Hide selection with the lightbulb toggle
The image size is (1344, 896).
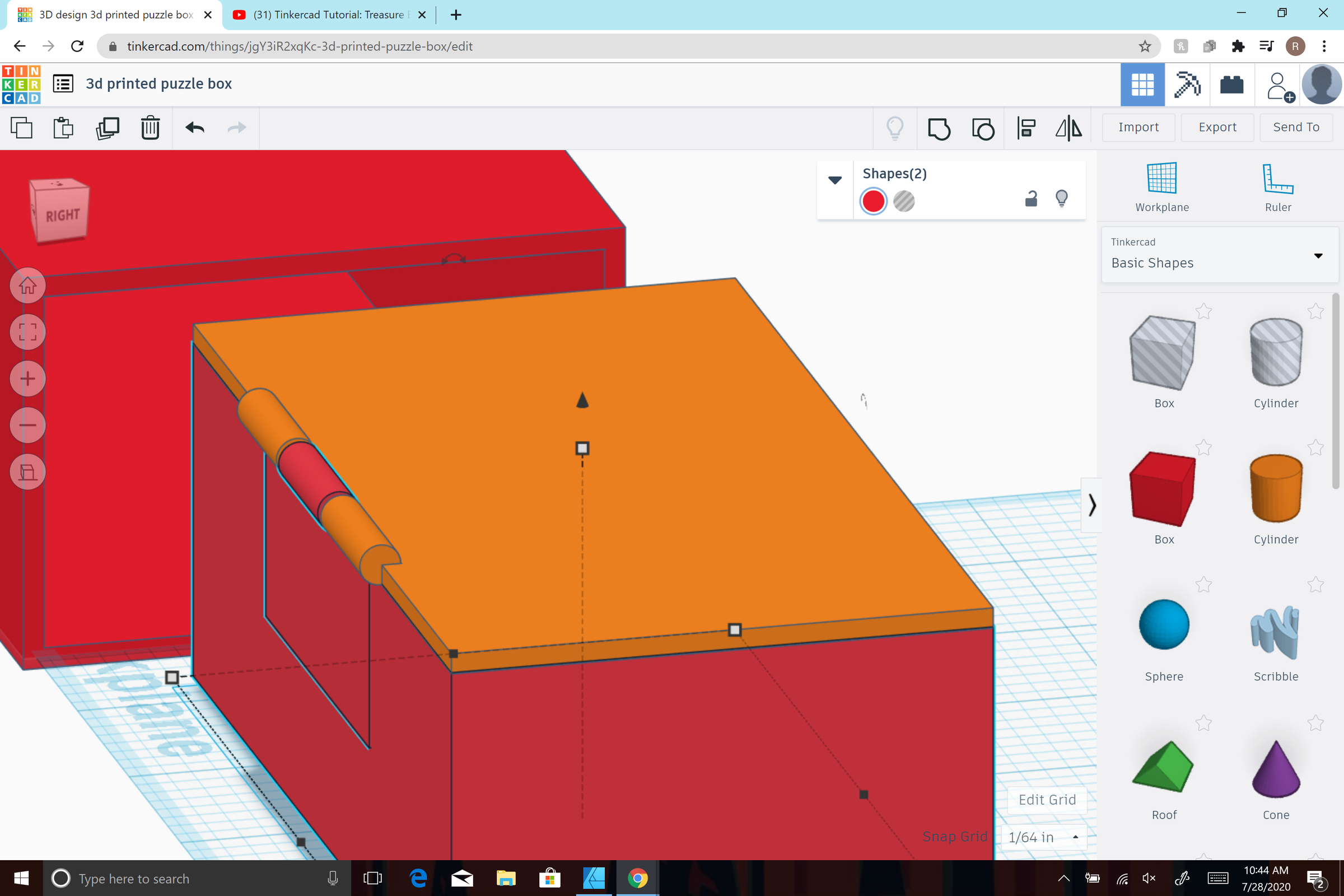[x=1062, y=199]
